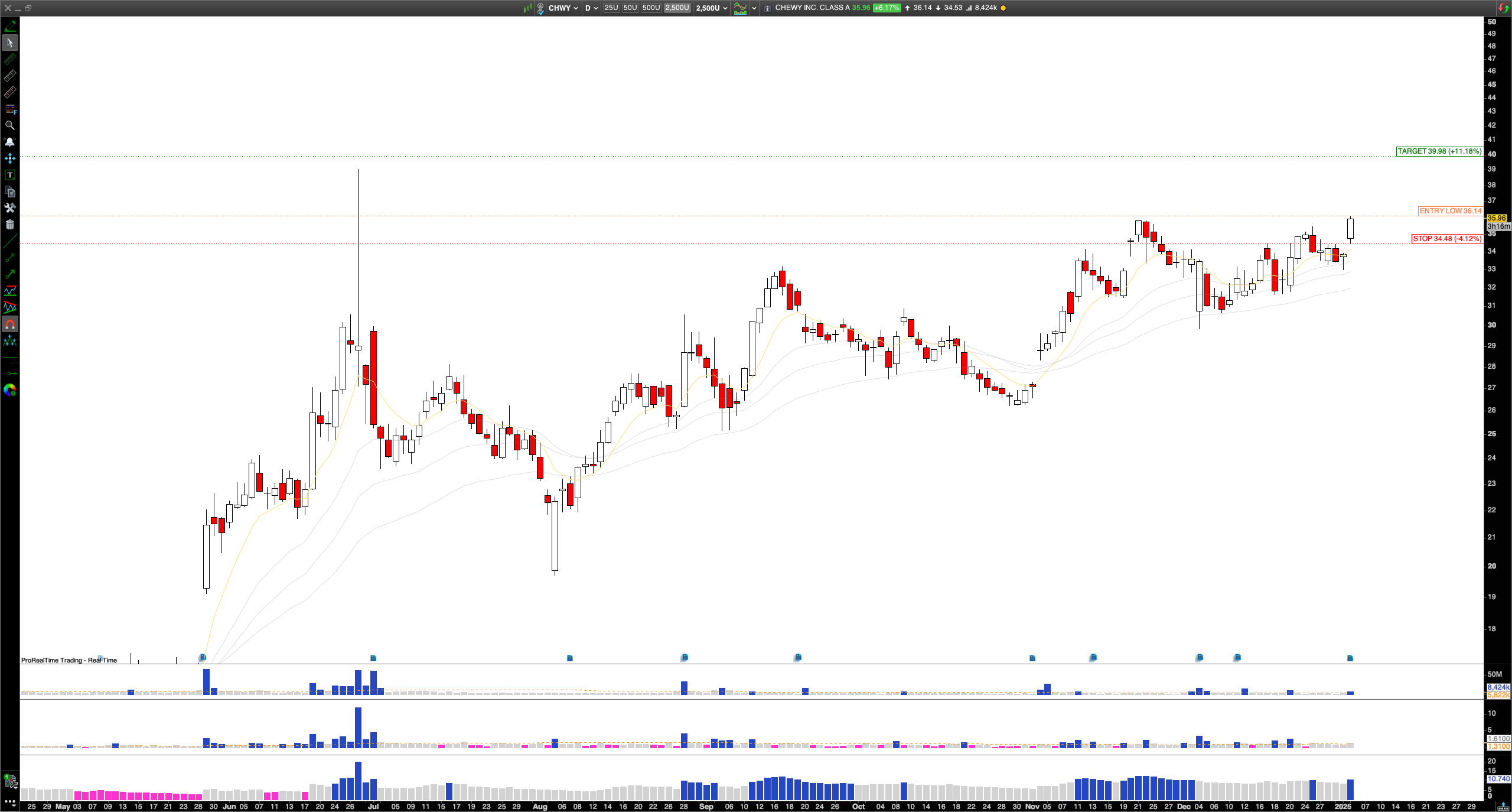Select the text annotation tool
This screenshot has width=1512, height=812.
point(9,175)
